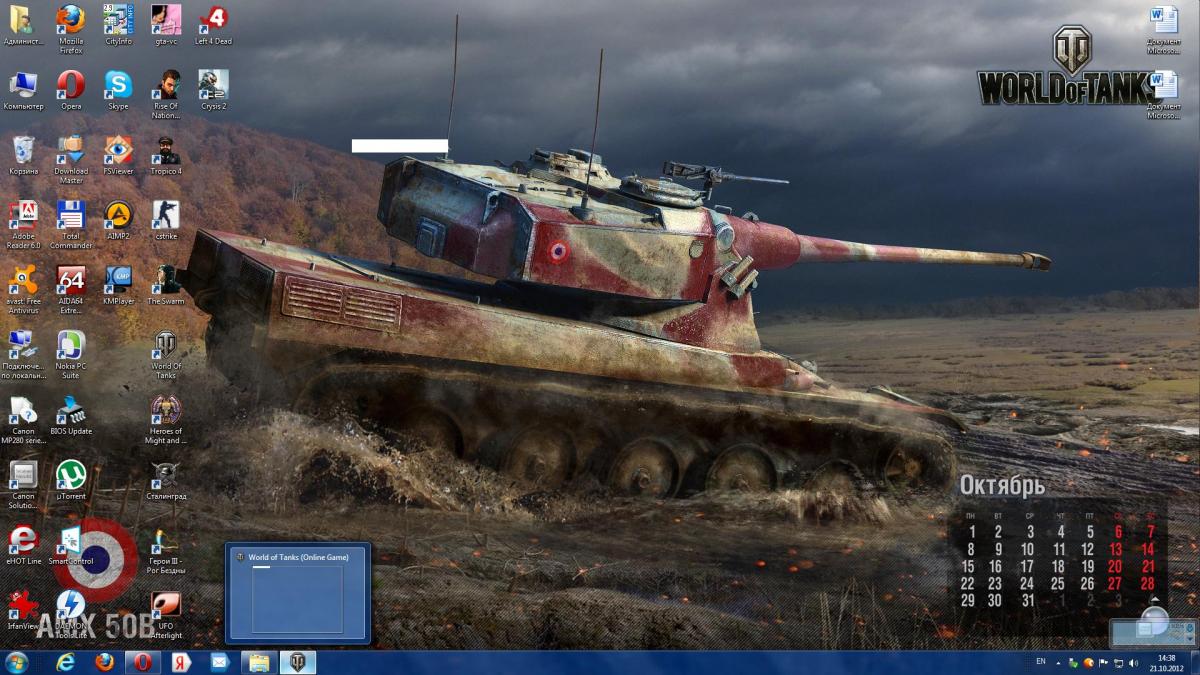The height and width of the screenshot is (675, 1200).
Task: Select the Crysis 2 desktop shortcut
Action: [x=213, y=90]
